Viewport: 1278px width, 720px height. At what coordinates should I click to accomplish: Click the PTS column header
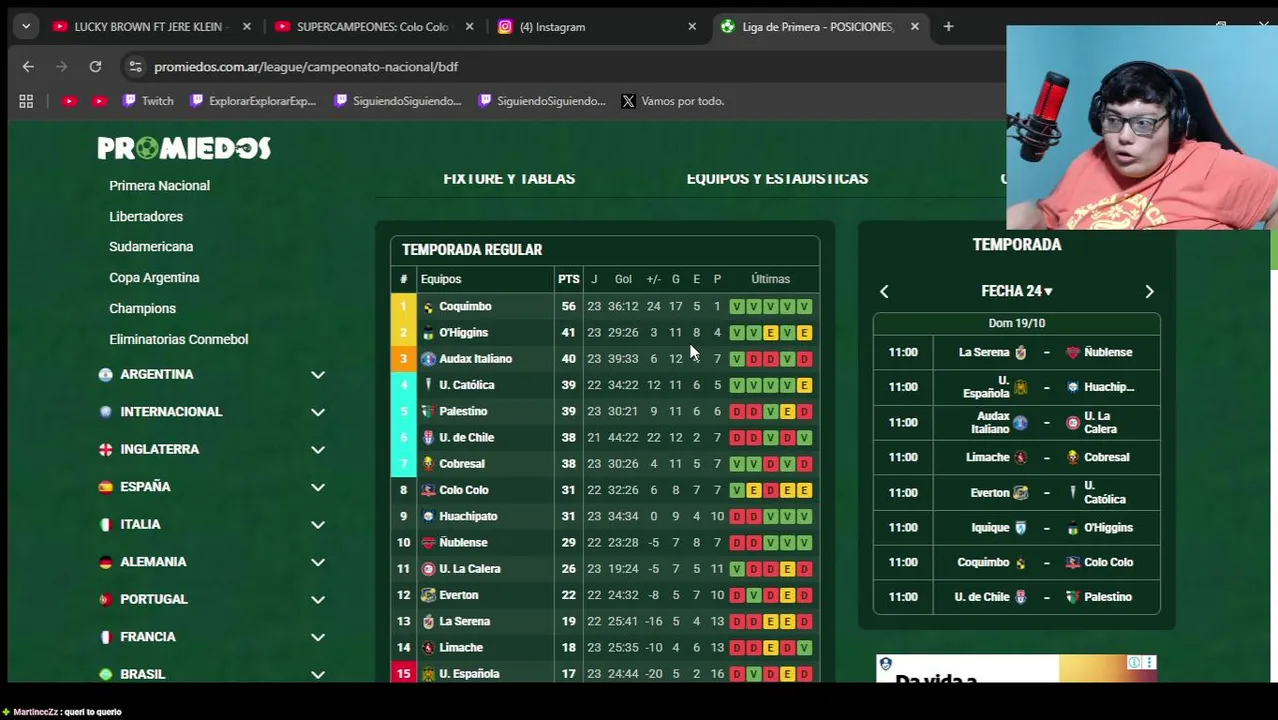[x=569, y=279]
